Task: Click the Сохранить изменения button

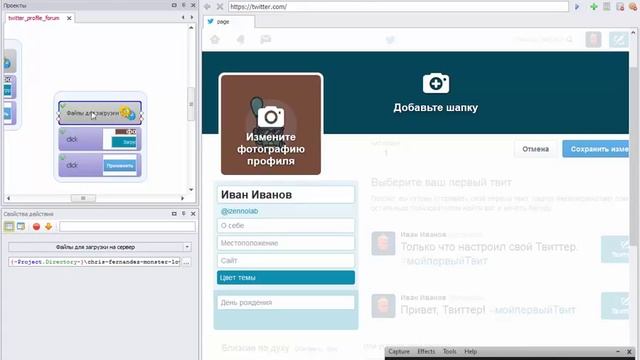Action: pyautogui.click(x=596, y=149)
